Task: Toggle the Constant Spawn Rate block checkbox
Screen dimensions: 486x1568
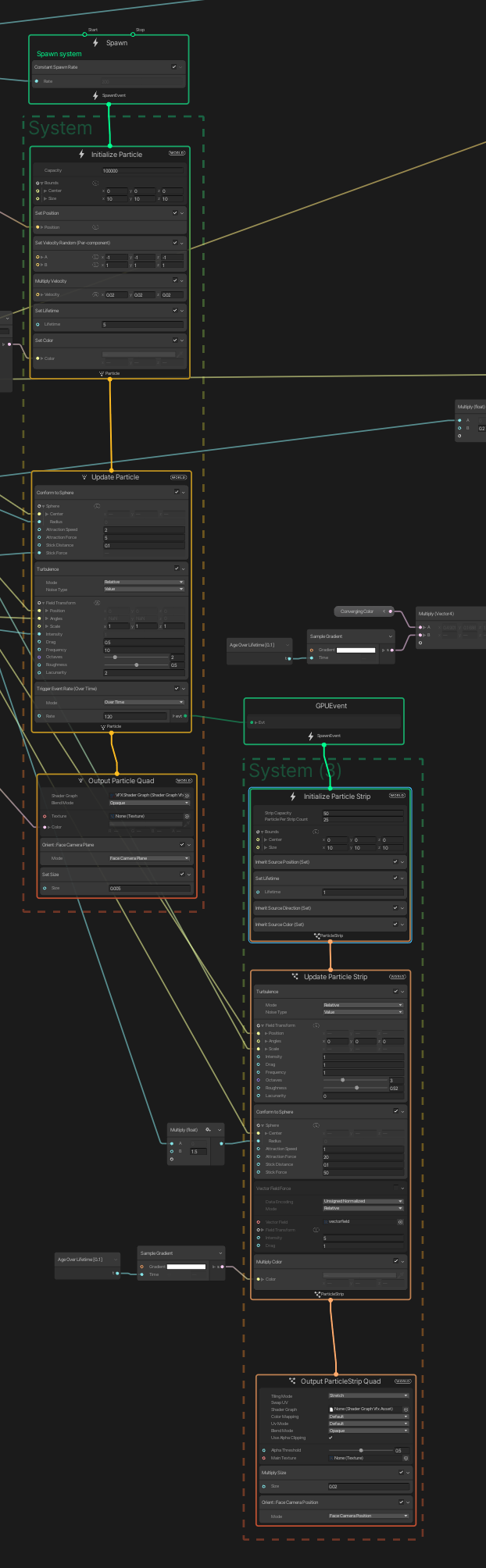Action: point(174,67)
